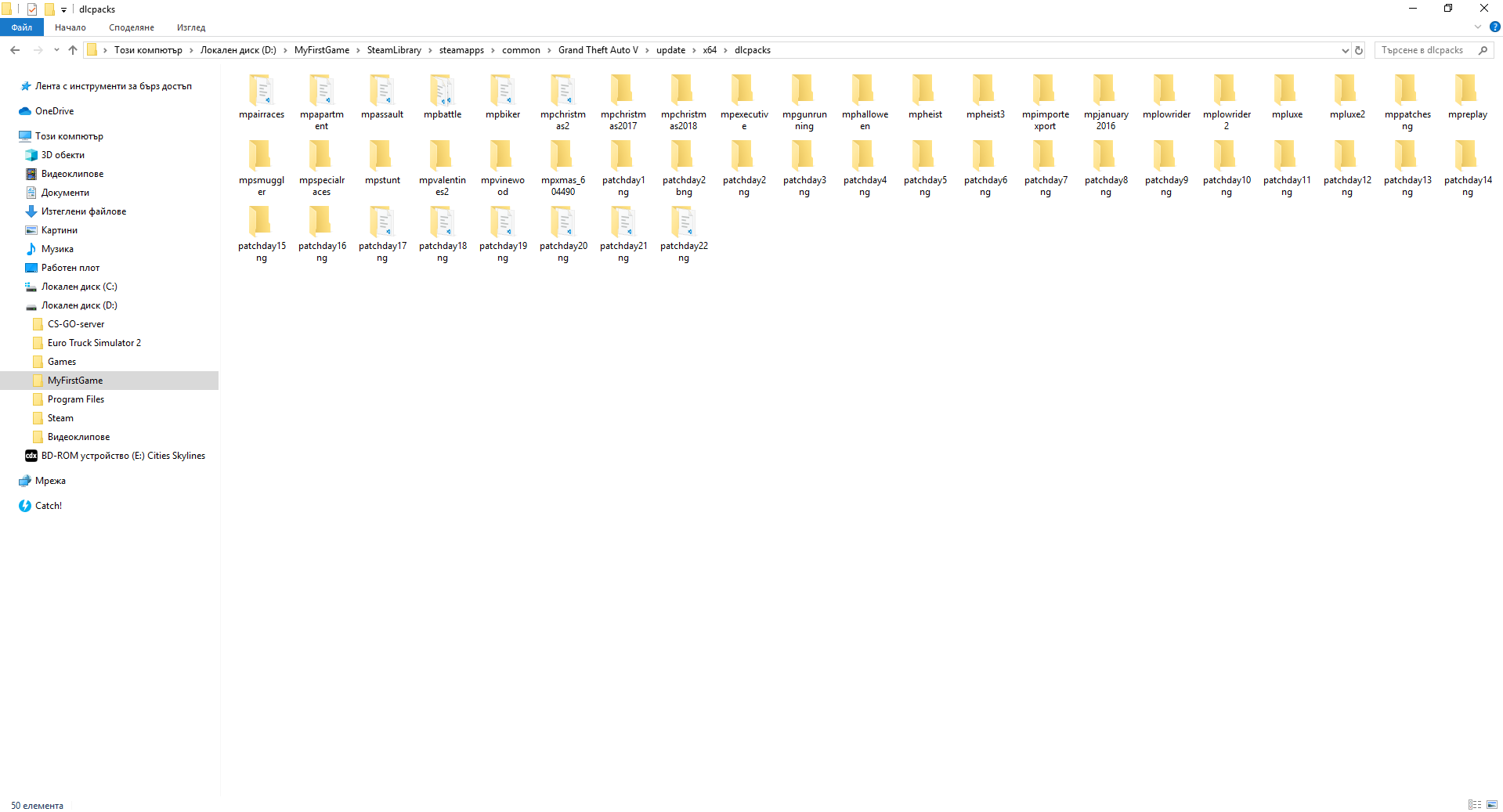
Task: Open the Начало ribbon tab
Action: point(70,27)
